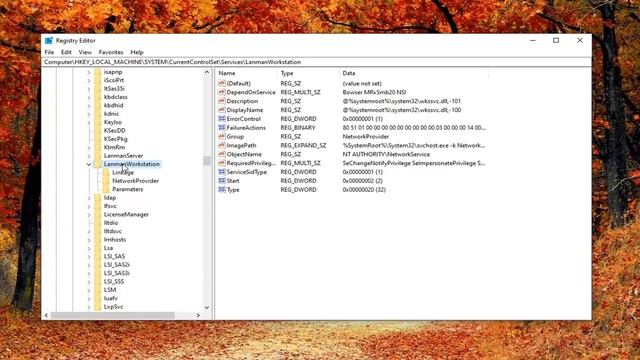Select the lmhosts folder icon

pyautogui.click(x=98, y=240)
